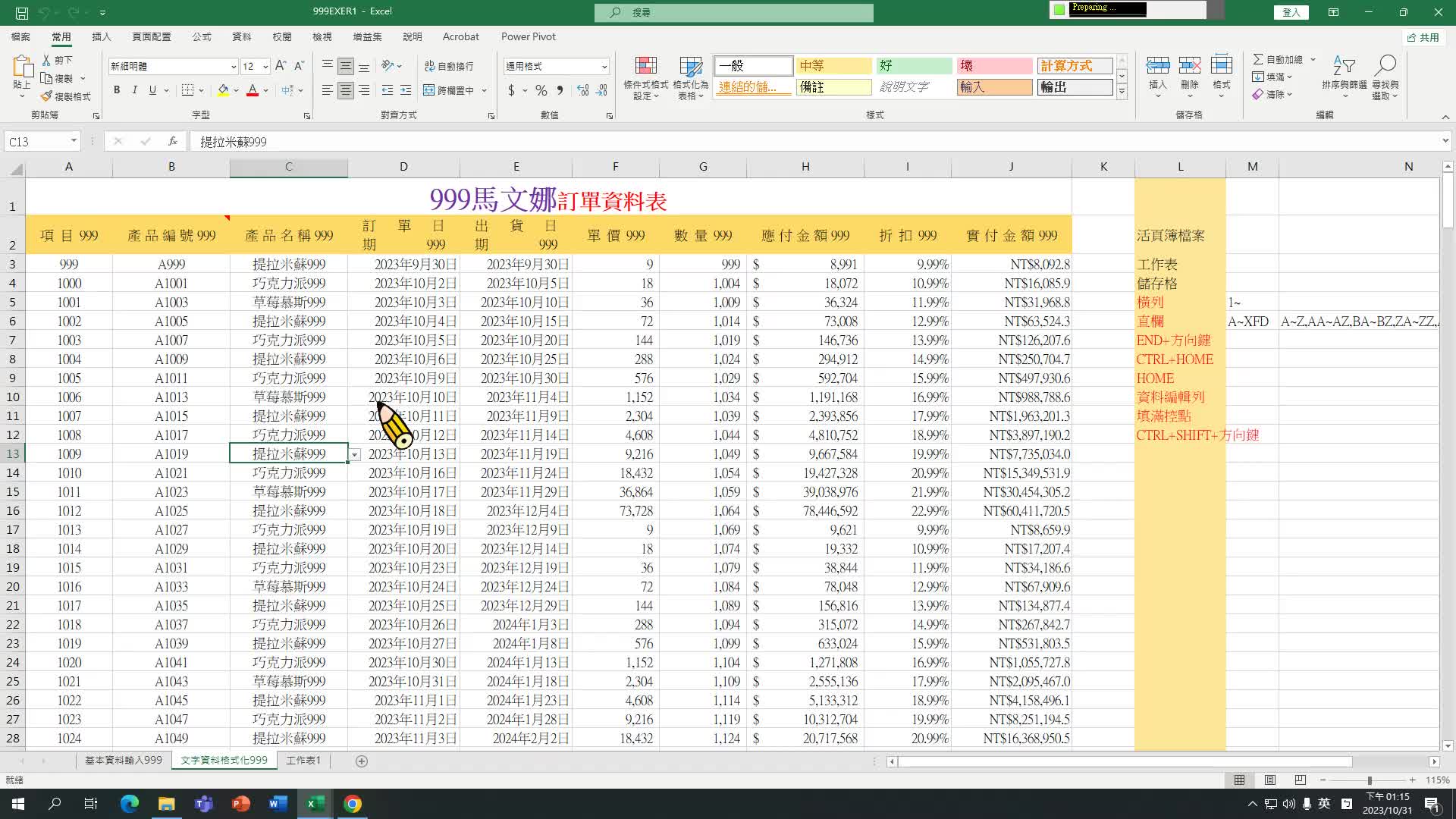This screenshot has height=819, width=1456.
Task: Click the Format Painter brush icon
Action: (x=47, y=96)
